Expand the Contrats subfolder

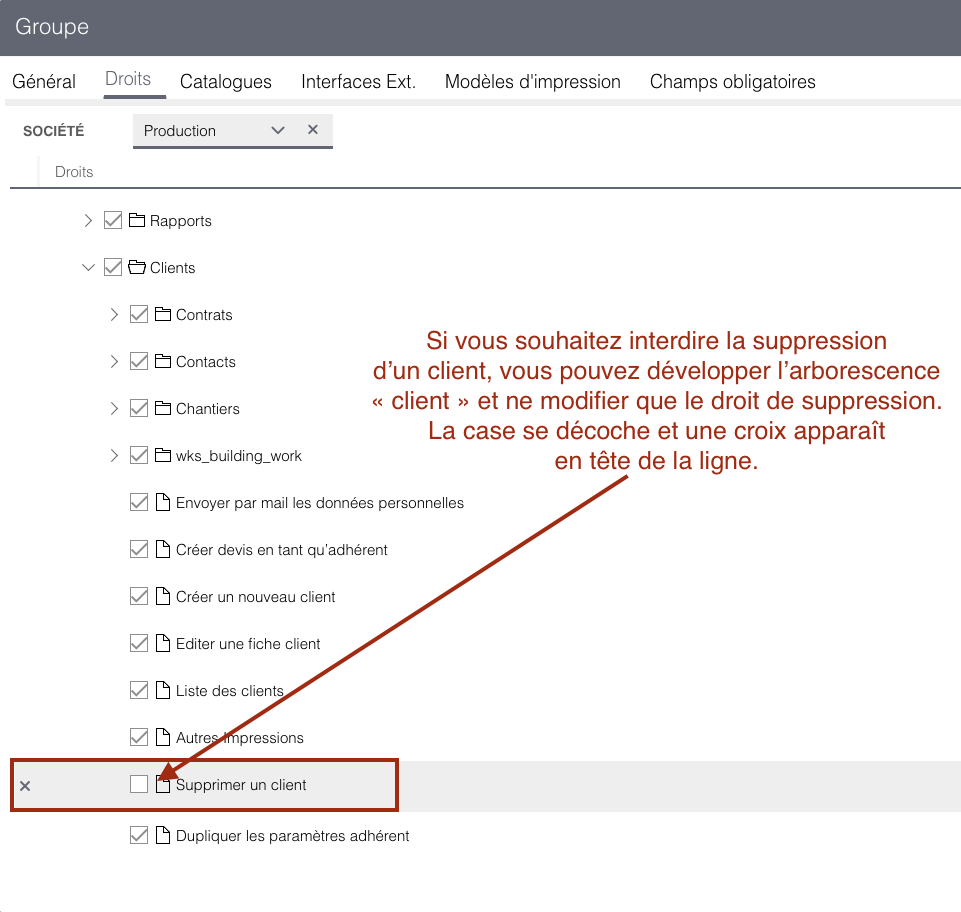(x=114, y=314)
